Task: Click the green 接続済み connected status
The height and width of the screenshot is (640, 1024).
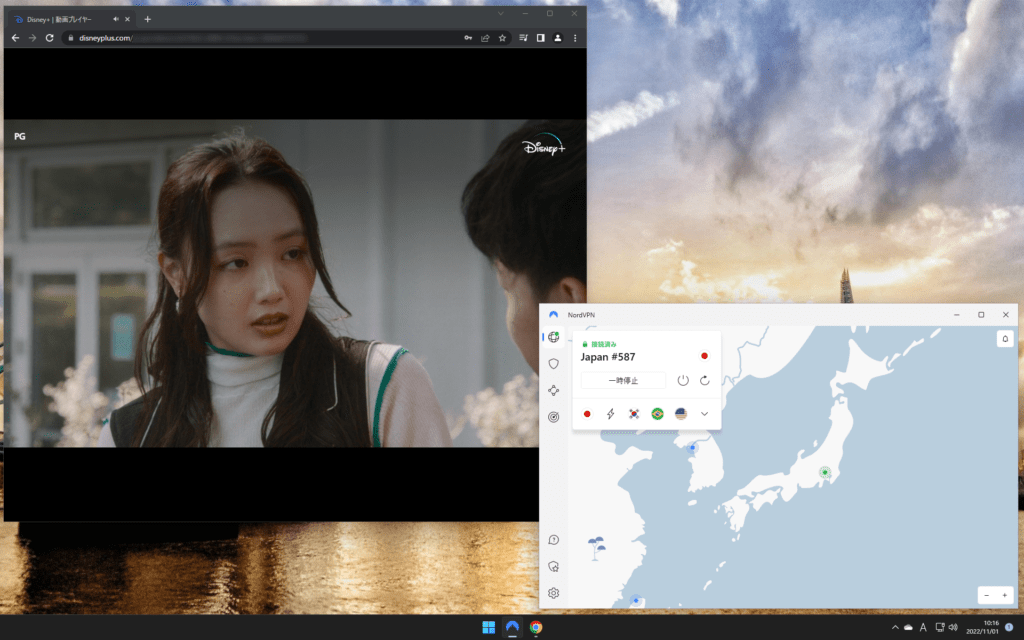Action: point(600,344)
